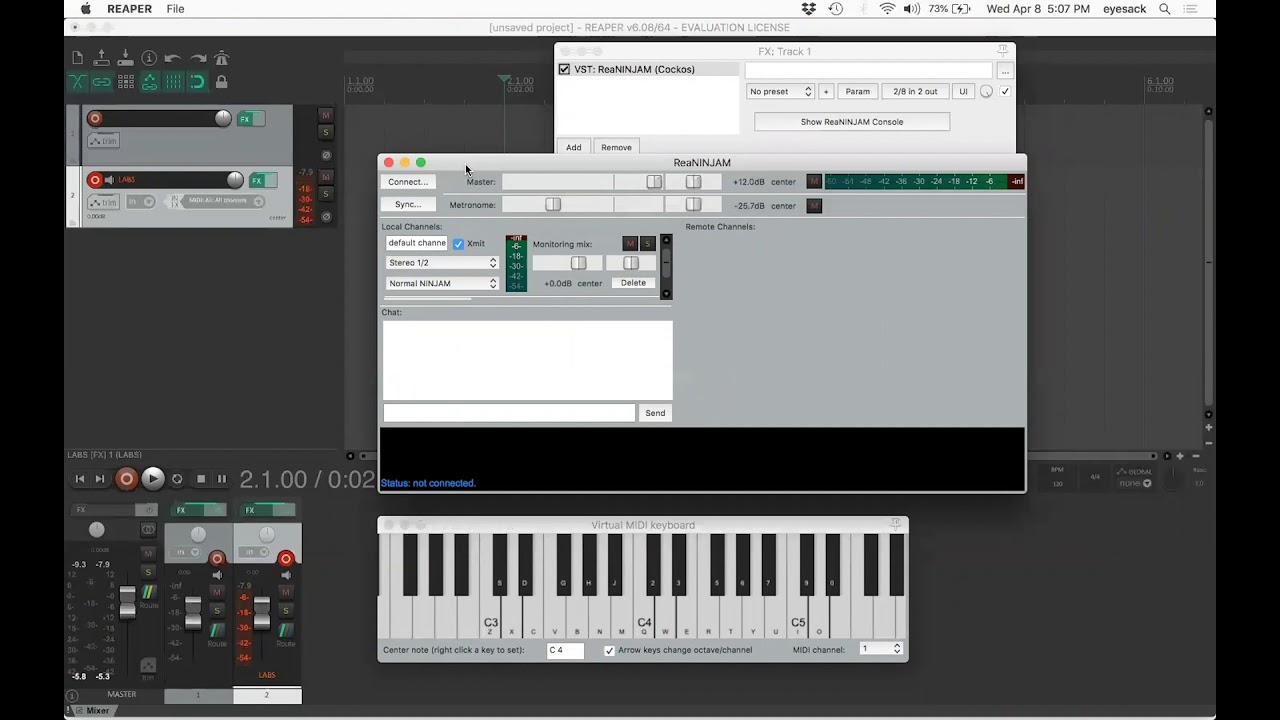Open project settings info icon

[149, 58]
